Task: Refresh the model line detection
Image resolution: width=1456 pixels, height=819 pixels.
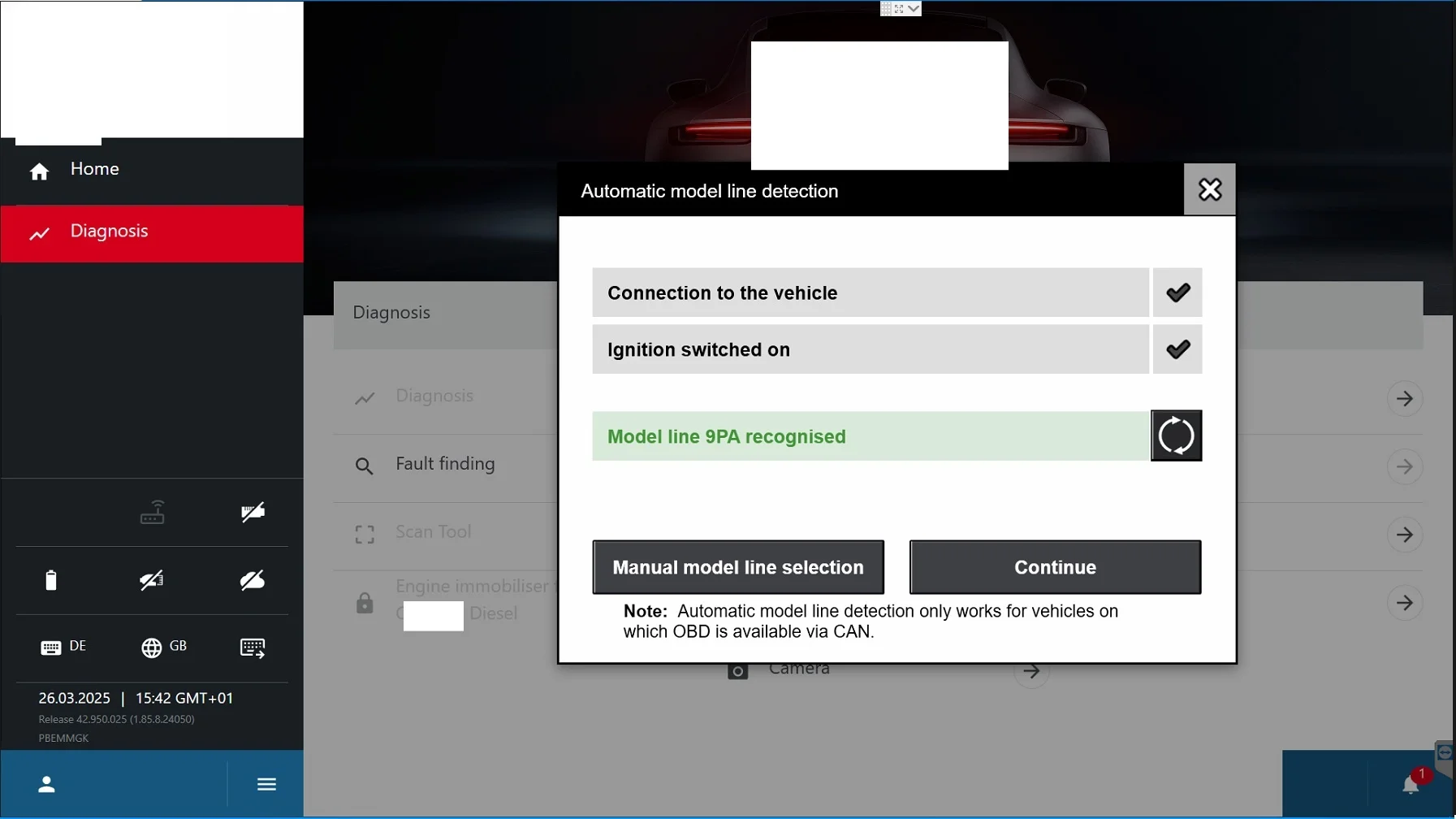Action: click(1177, 435)
